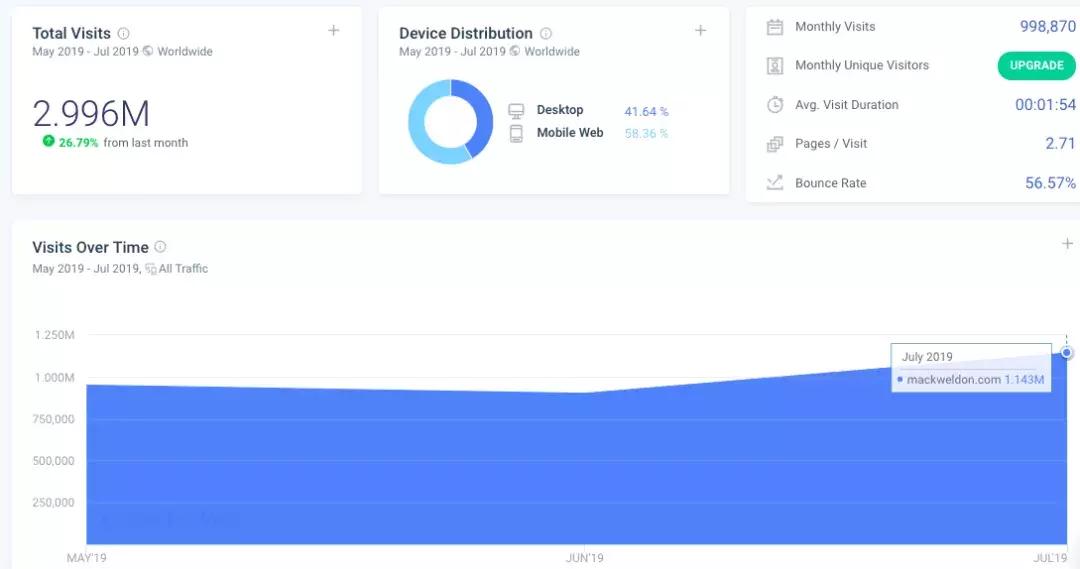1080x569 pixels.
Task: Click the Mobile Web phone icon
Action: click(516, 133)
